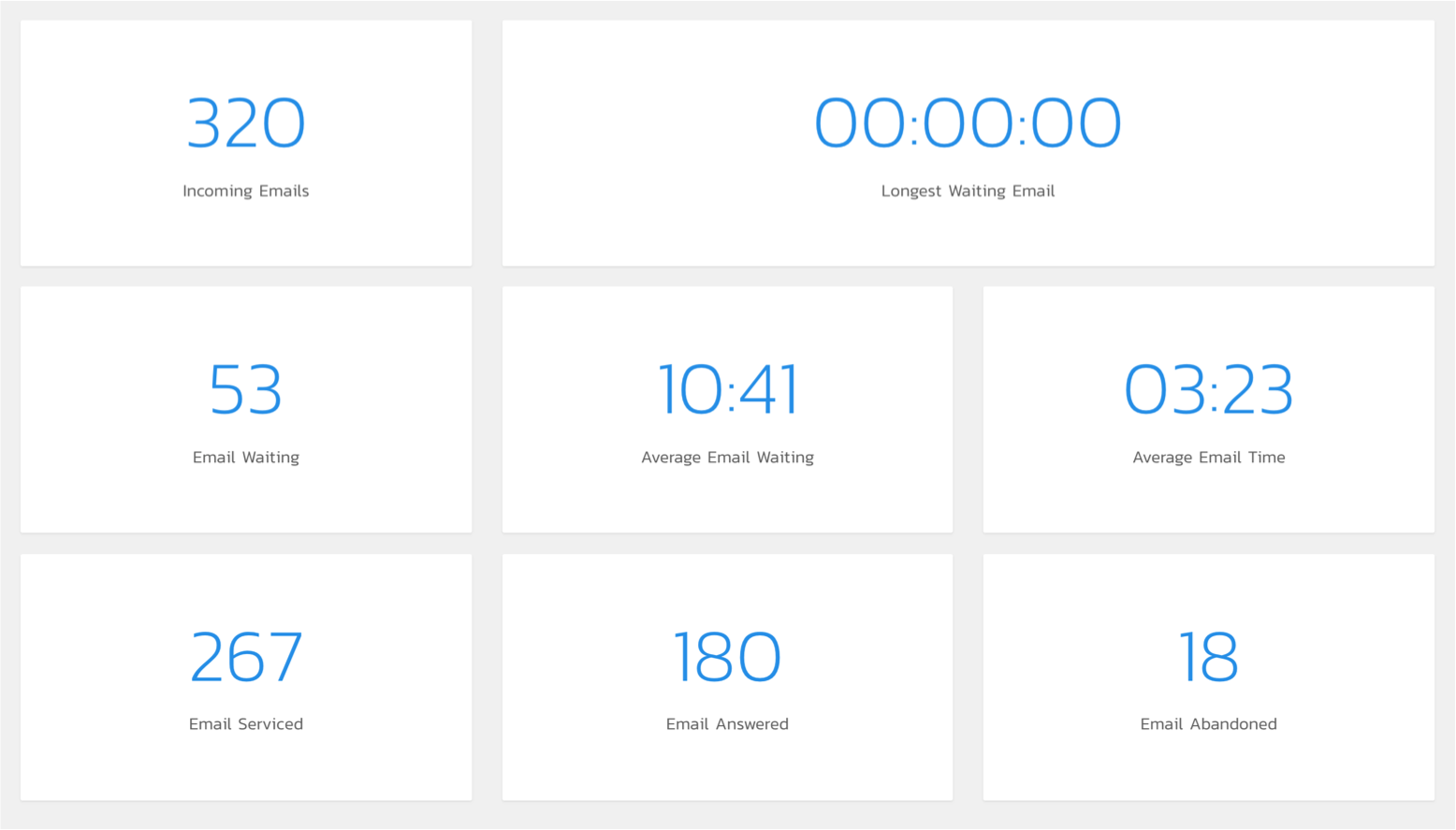Select the 03:23 average time value
This screenshot has height=830, width=1456.
pyautogui.click(x=1208, y=390)
